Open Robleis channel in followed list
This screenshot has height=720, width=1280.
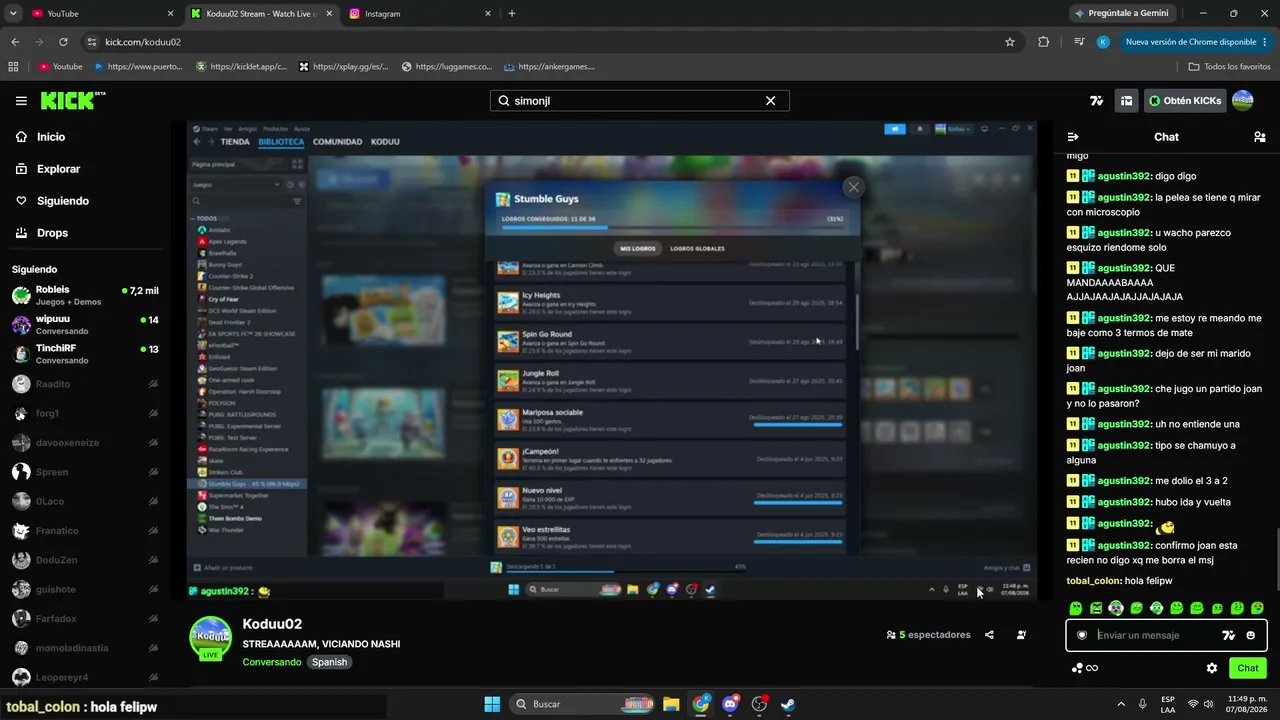coord(85,295)
